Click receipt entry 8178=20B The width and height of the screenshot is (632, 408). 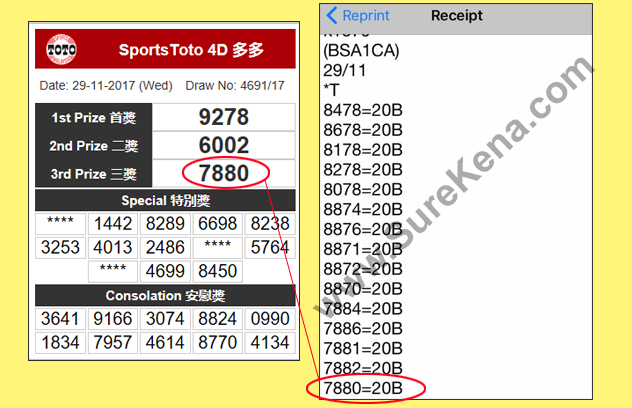pos(363,150)
